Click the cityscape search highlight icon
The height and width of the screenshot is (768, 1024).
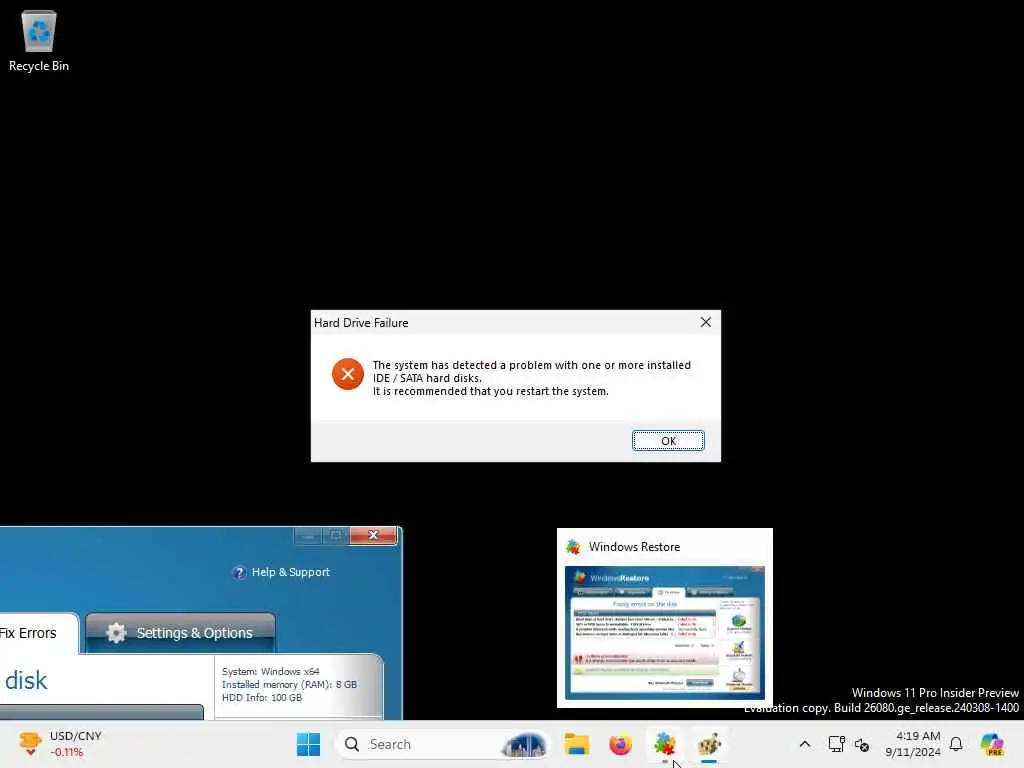pyautogui.click(x=524, y=744)
